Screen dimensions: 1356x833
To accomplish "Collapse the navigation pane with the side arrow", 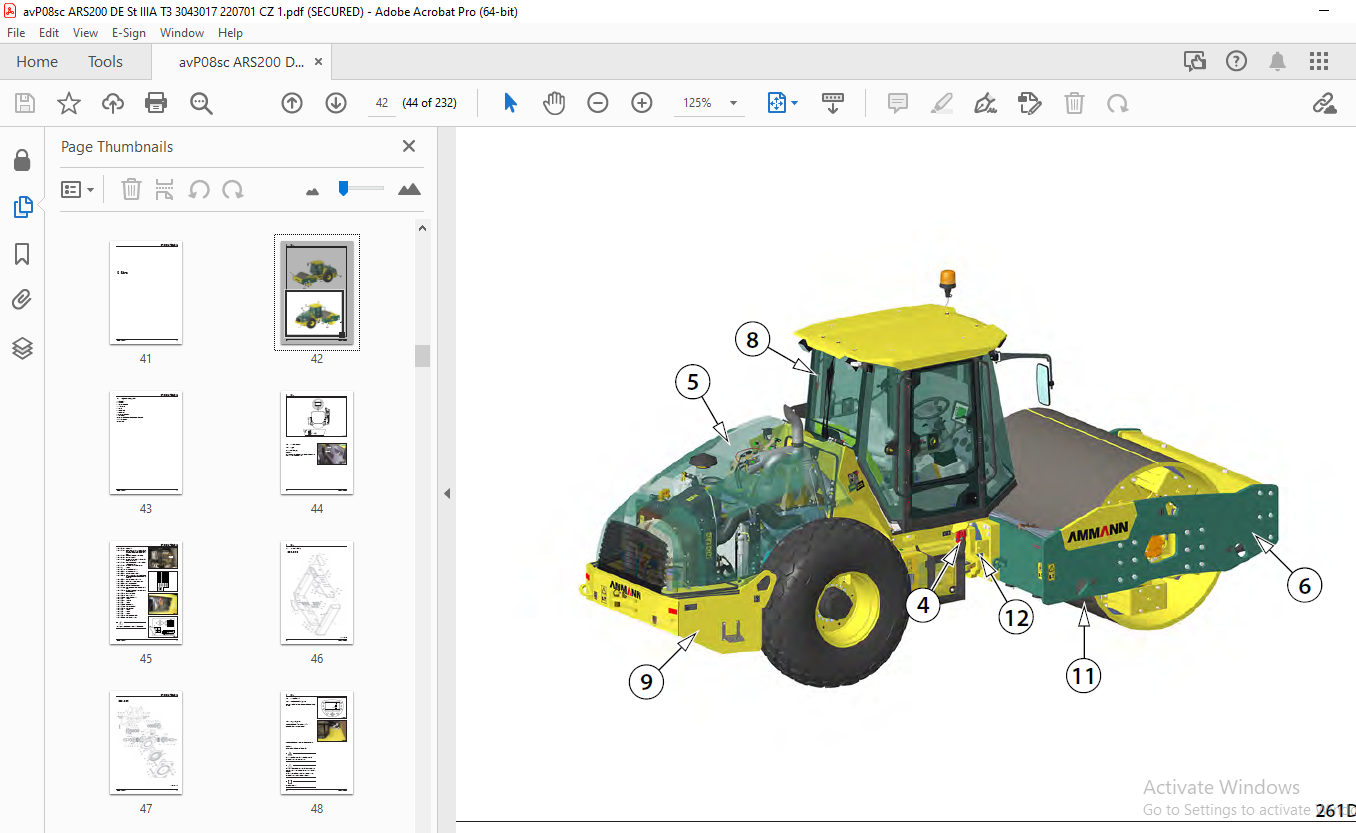I will (447, 493).
